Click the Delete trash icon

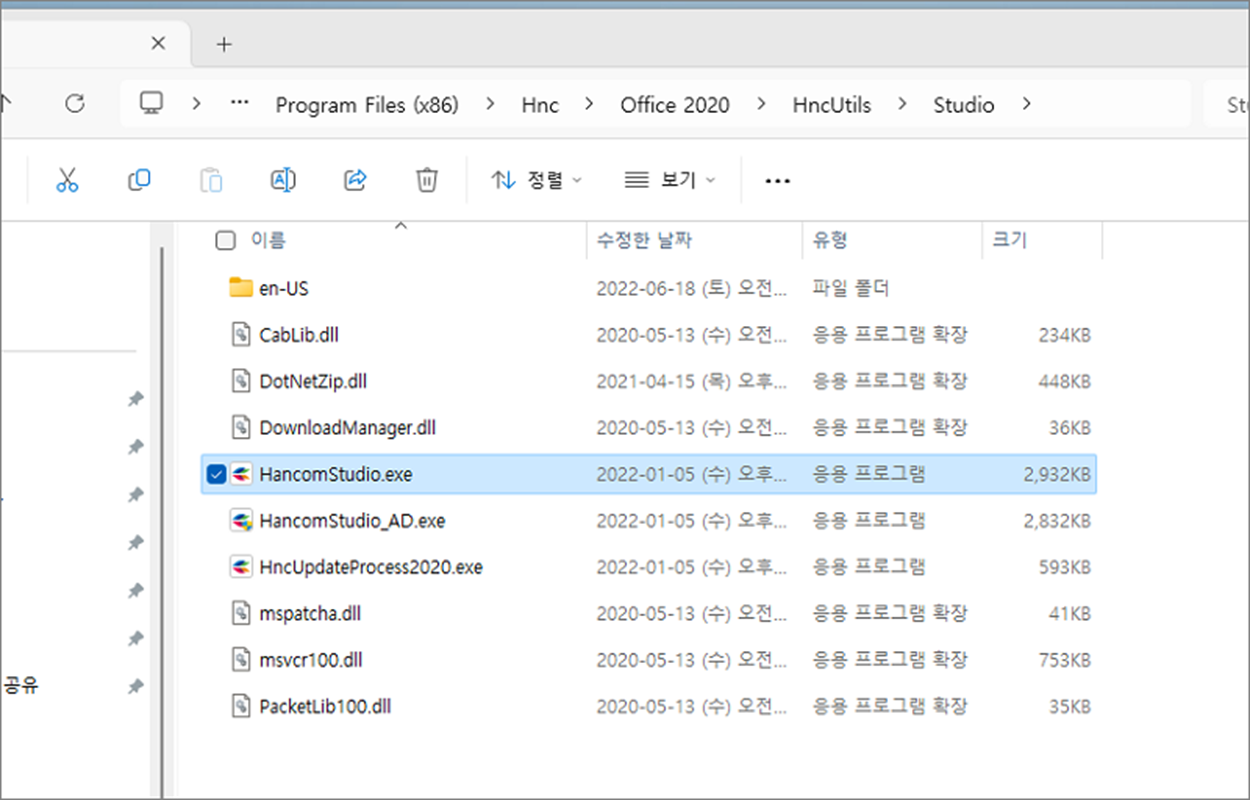point(427,180)
